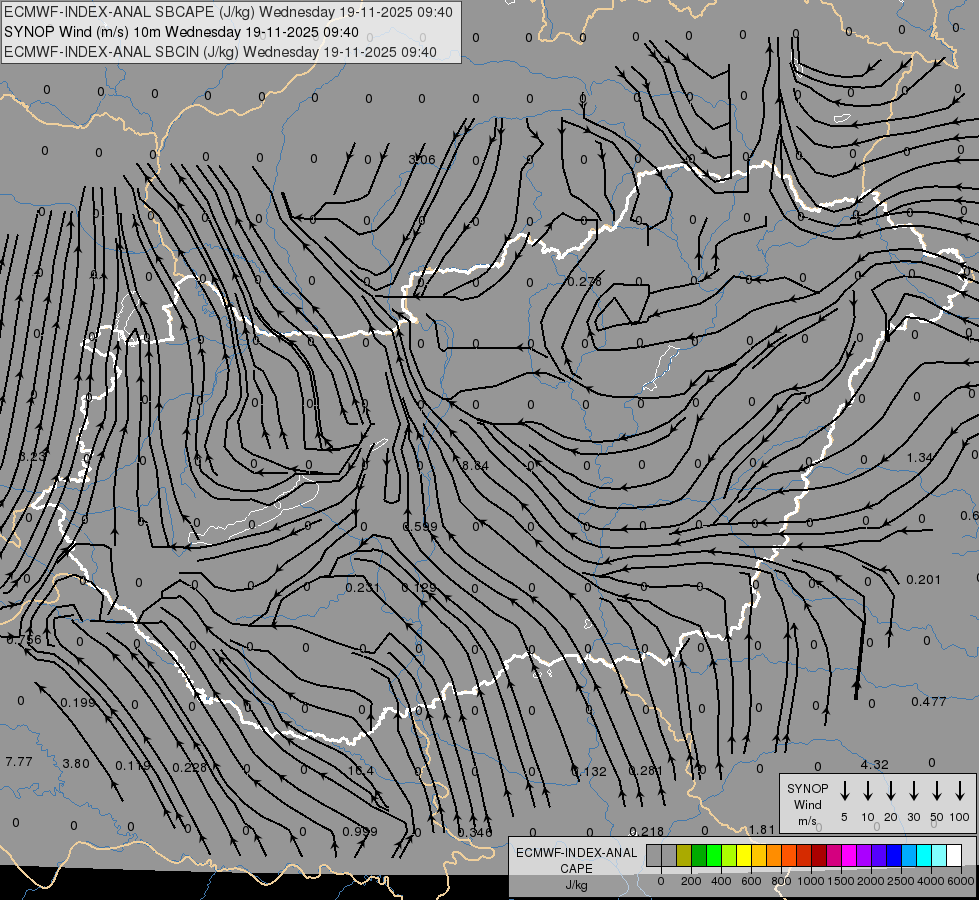
Task: Click the 0.756 value on the map
Action: tap(24, 640)
